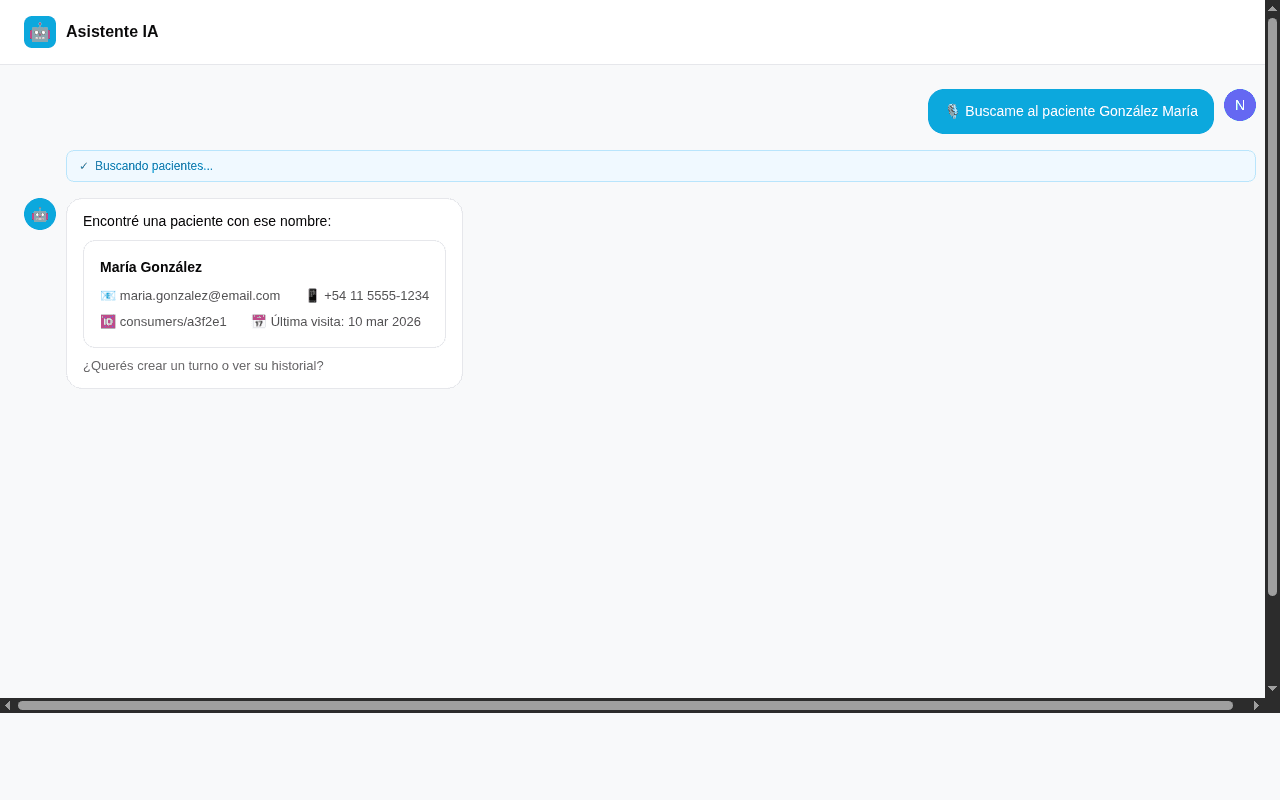Click the horizontal scrollbar thumb
Viewport: 1280px width, 800px height.
[625, 705]
